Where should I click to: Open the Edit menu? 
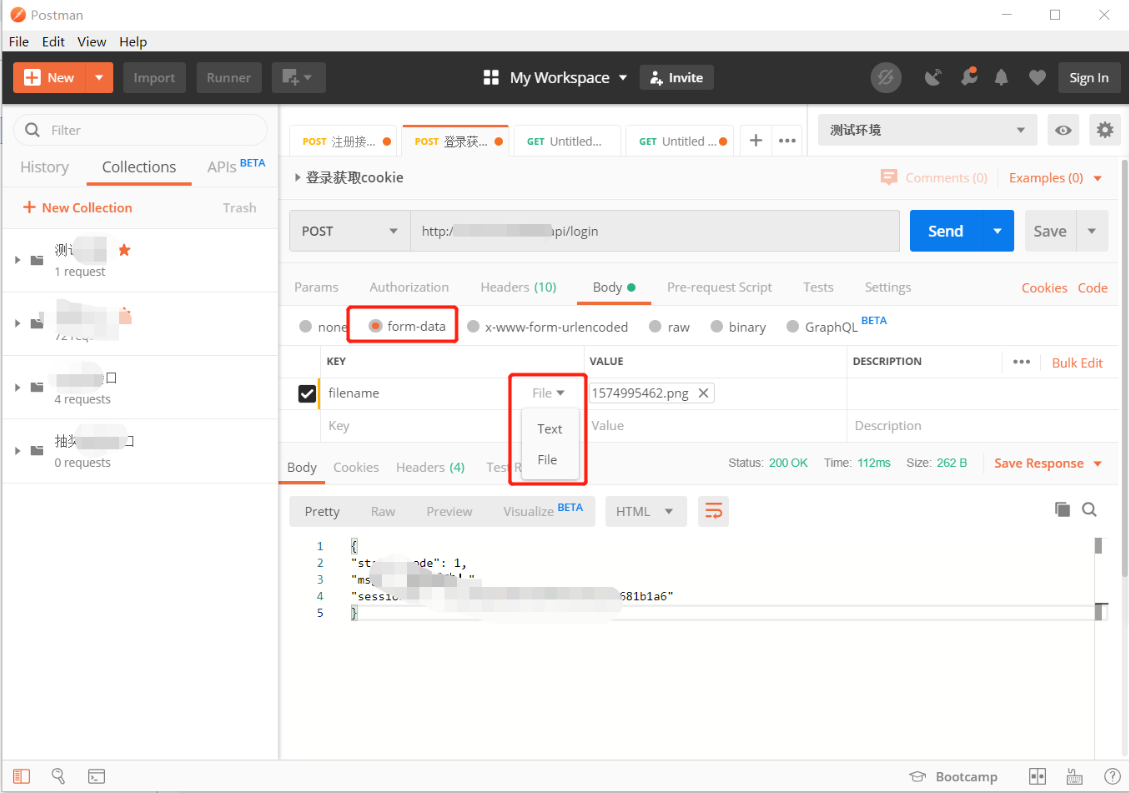53,42
